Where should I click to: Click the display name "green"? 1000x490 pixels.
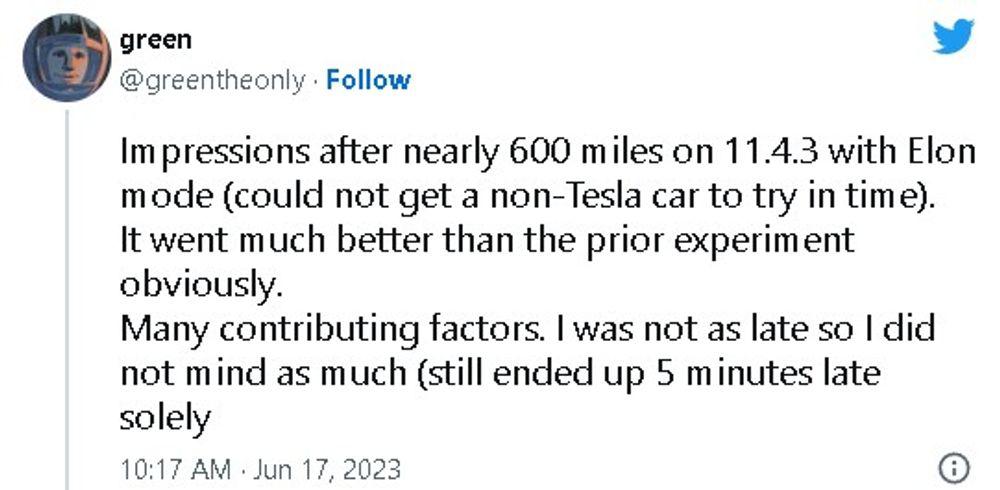click(155, 40)
